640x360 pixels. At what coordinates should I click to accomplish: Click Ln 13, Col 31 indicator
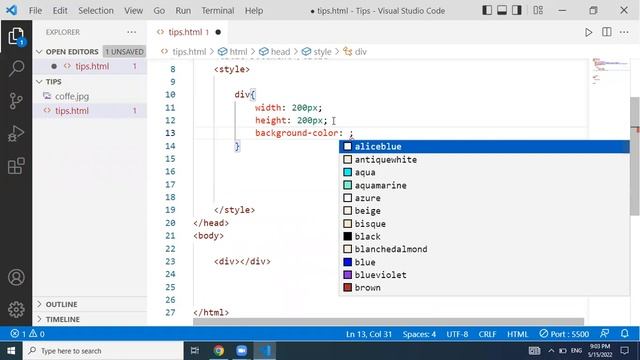coord(369,334)
